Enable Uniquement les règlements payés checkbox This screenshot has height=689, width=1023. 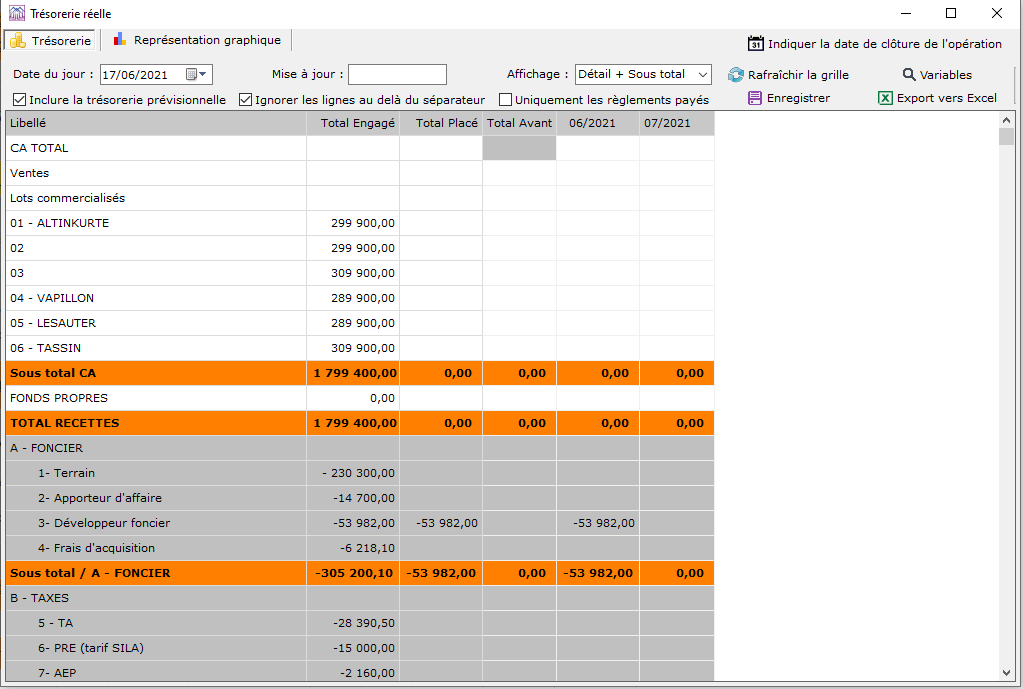click(x=506, y=100)
